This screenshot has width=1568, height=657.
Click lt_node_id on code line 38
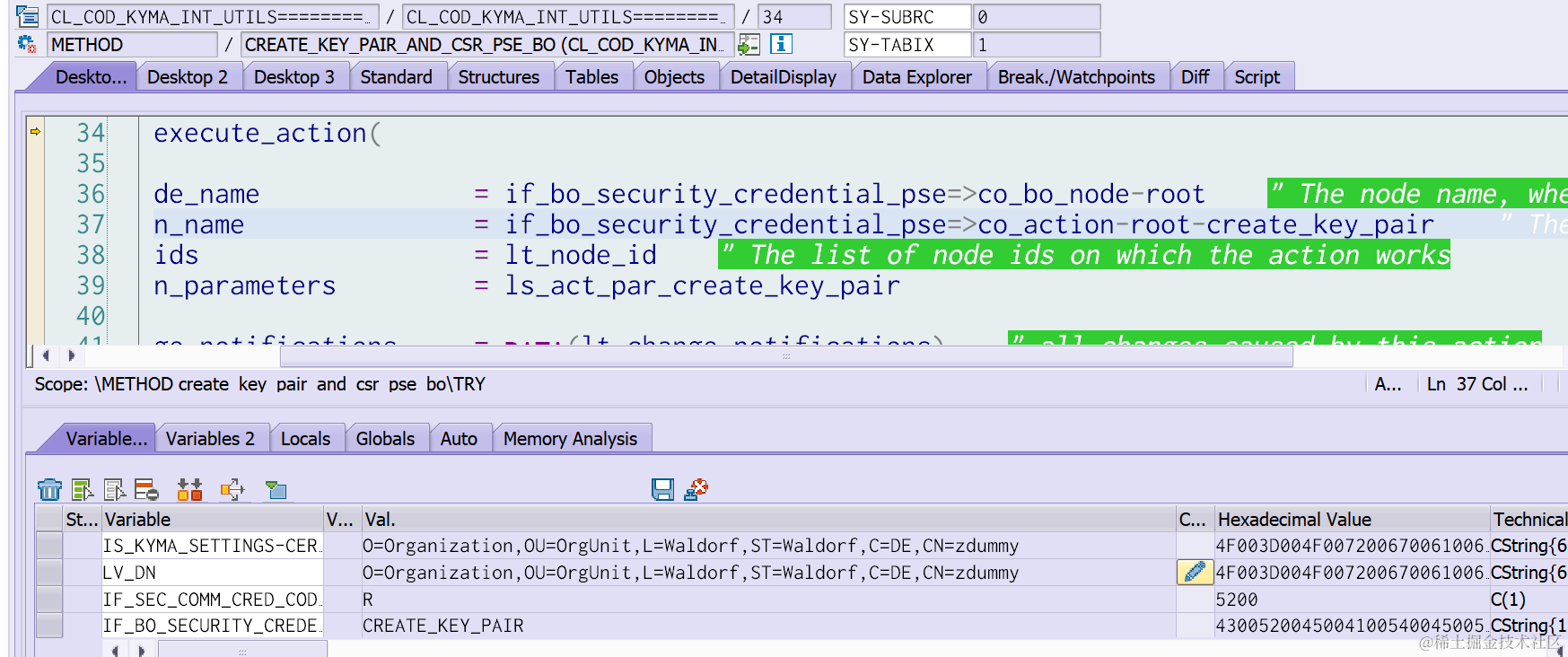pyautogui.click(x=581, y=255)
